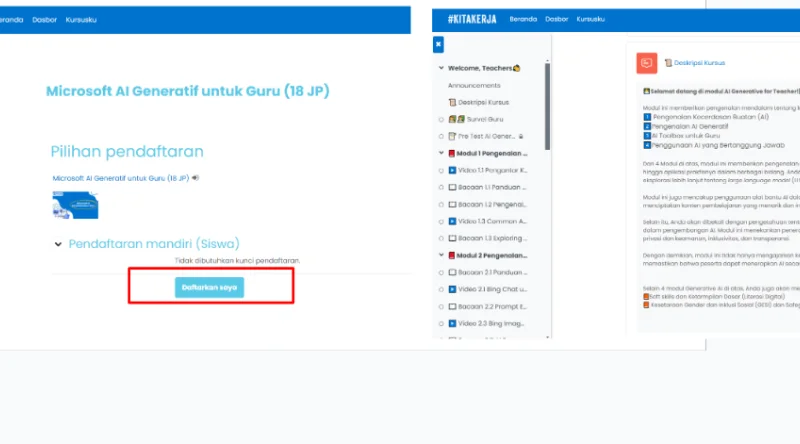Click the #KITAKERJA logo

coord(472,19)
